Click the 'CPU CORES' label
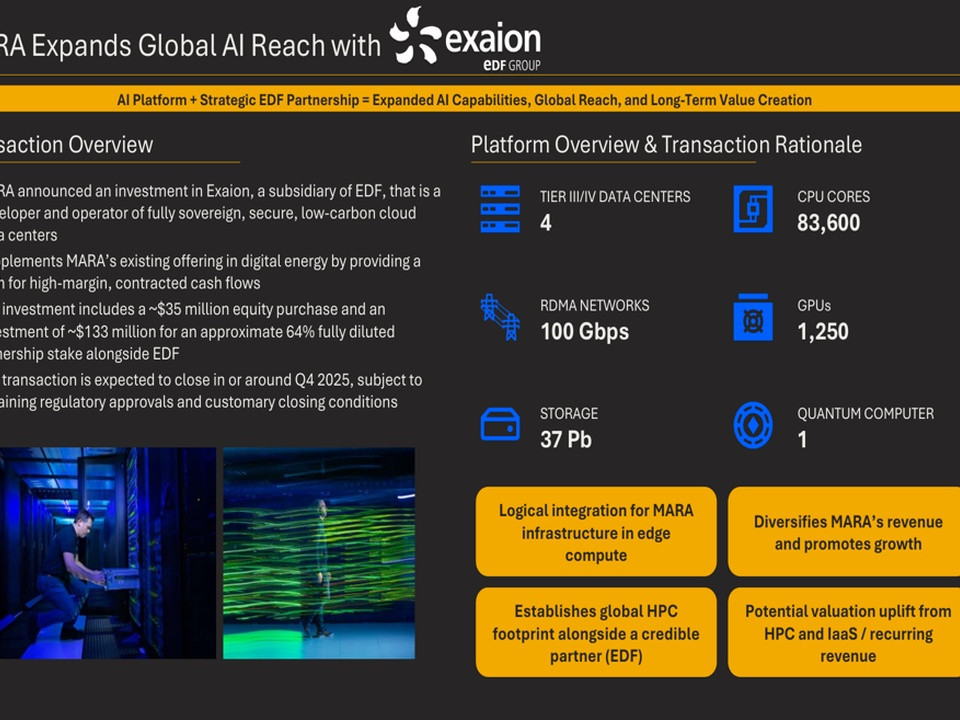The image size is (960, 720). pos(833,197)
